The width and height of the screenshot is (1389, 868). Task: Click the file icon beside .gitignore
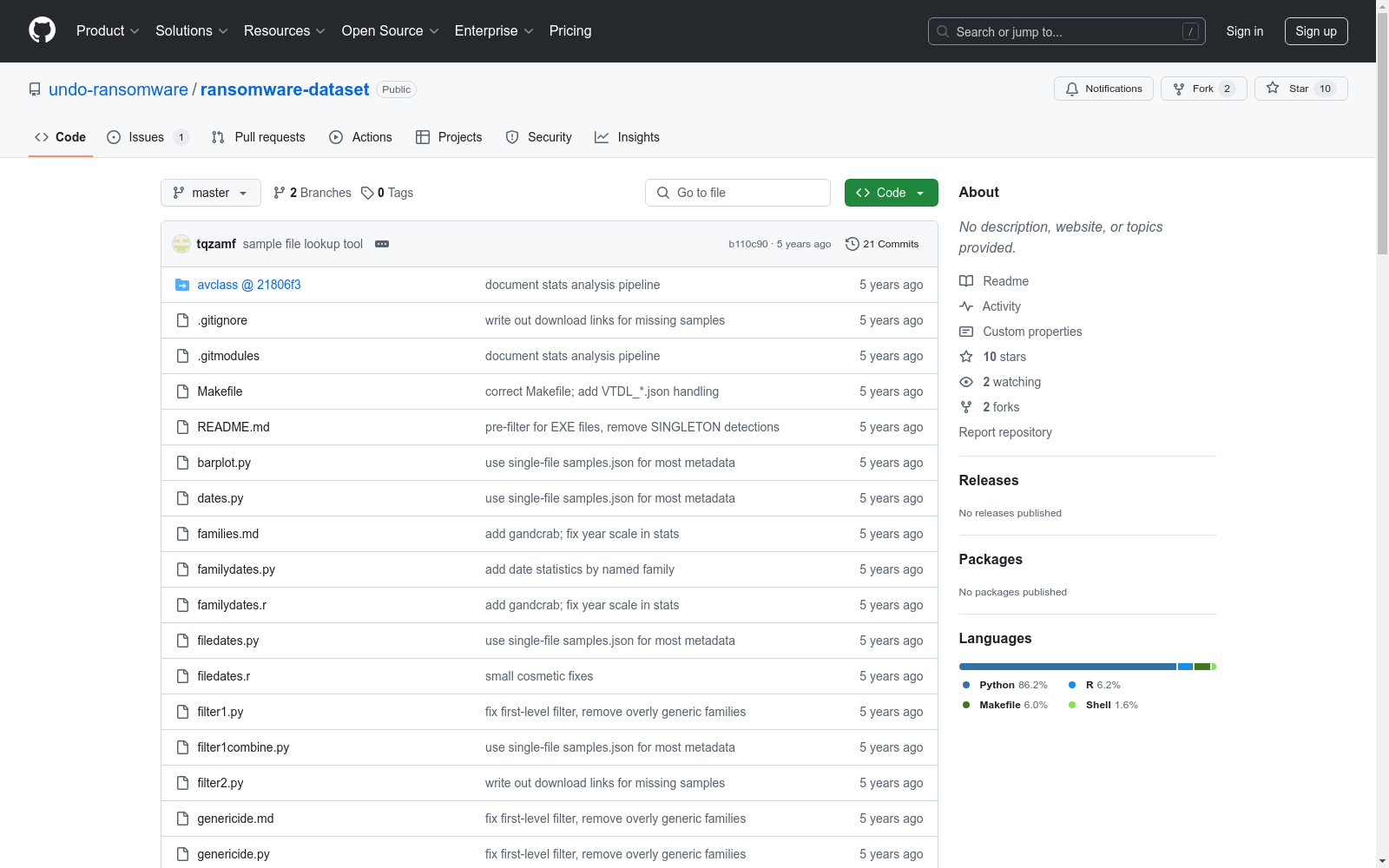pos(182,320)
